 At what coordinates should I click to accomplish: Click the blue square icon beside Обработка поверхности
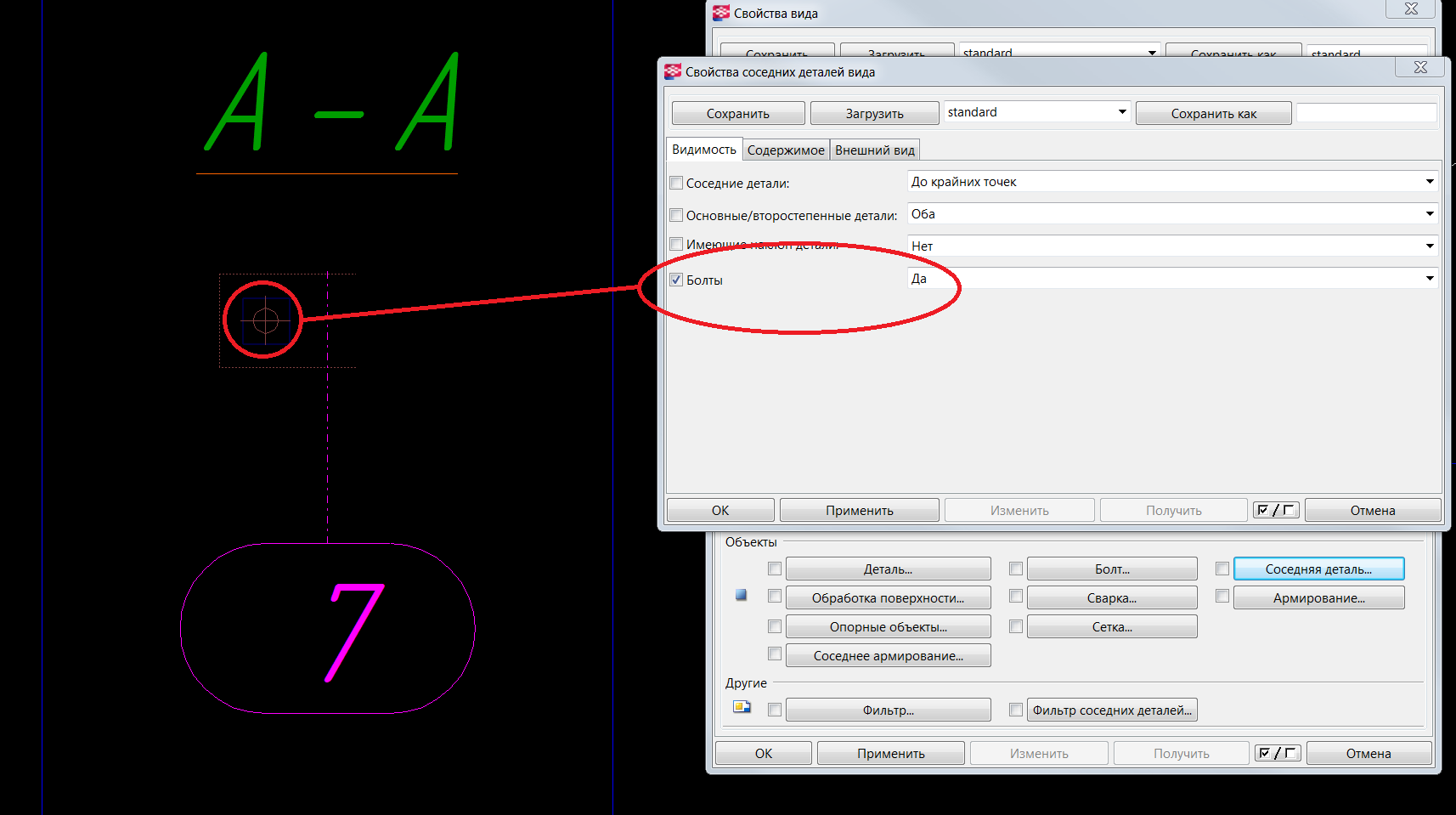point(742,596)
